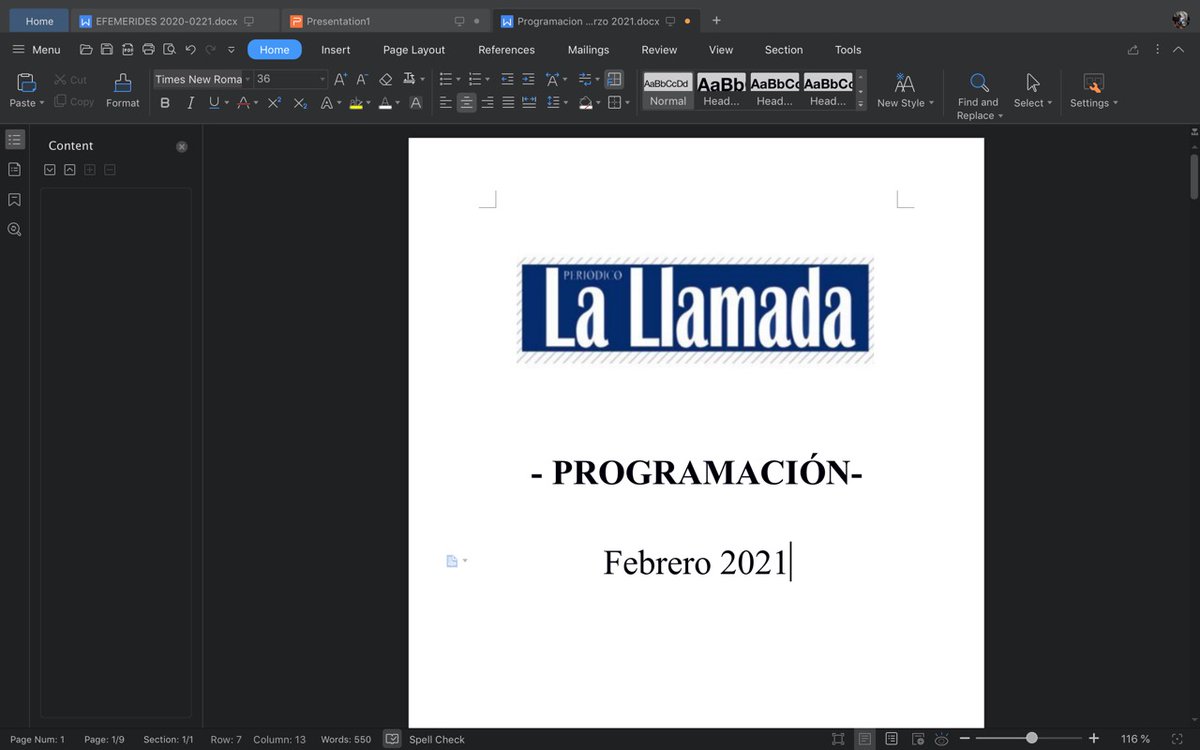
Task: Increase the paragraph indent
Action: 528,79
